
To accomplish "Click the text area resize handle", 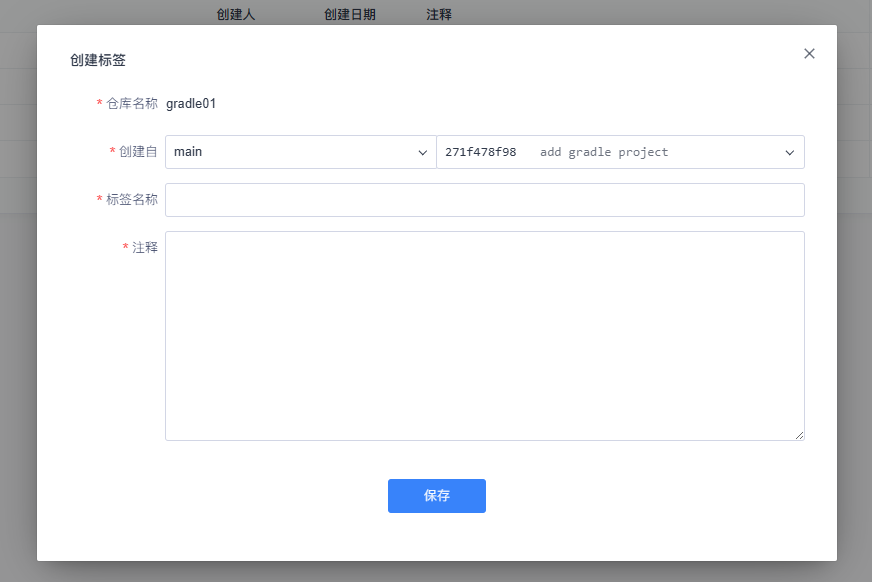I will [799, 435].
